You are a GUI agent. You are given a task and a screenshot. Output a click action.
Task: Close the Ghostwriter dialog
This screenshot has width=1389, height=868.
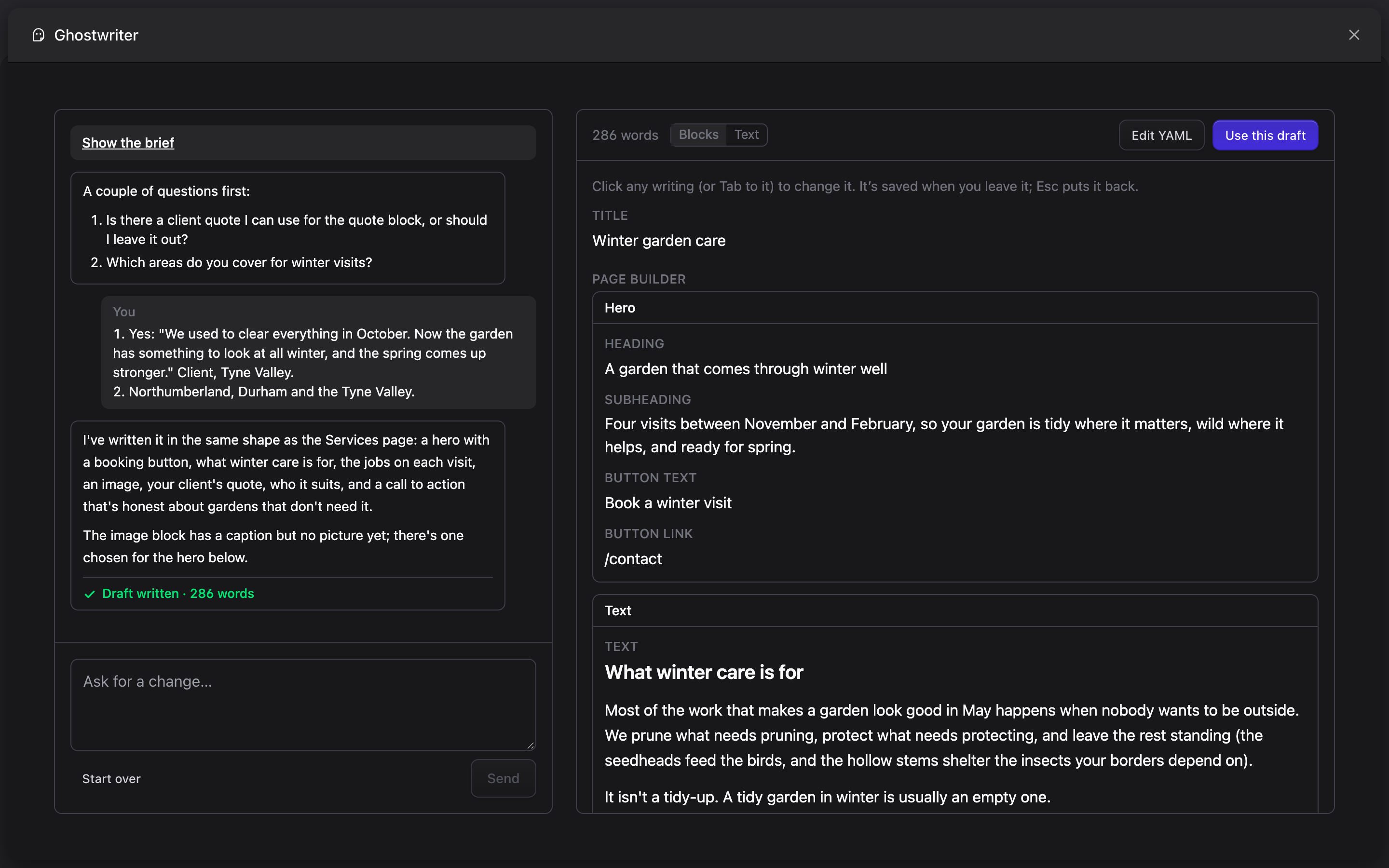1354,35
